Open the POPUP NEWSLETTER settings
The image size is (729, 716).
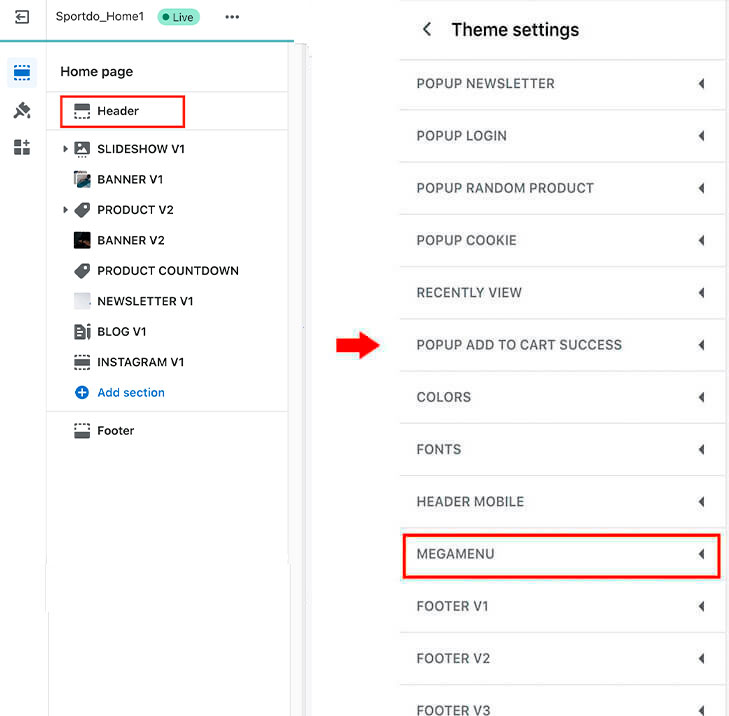tap(561, 84)
